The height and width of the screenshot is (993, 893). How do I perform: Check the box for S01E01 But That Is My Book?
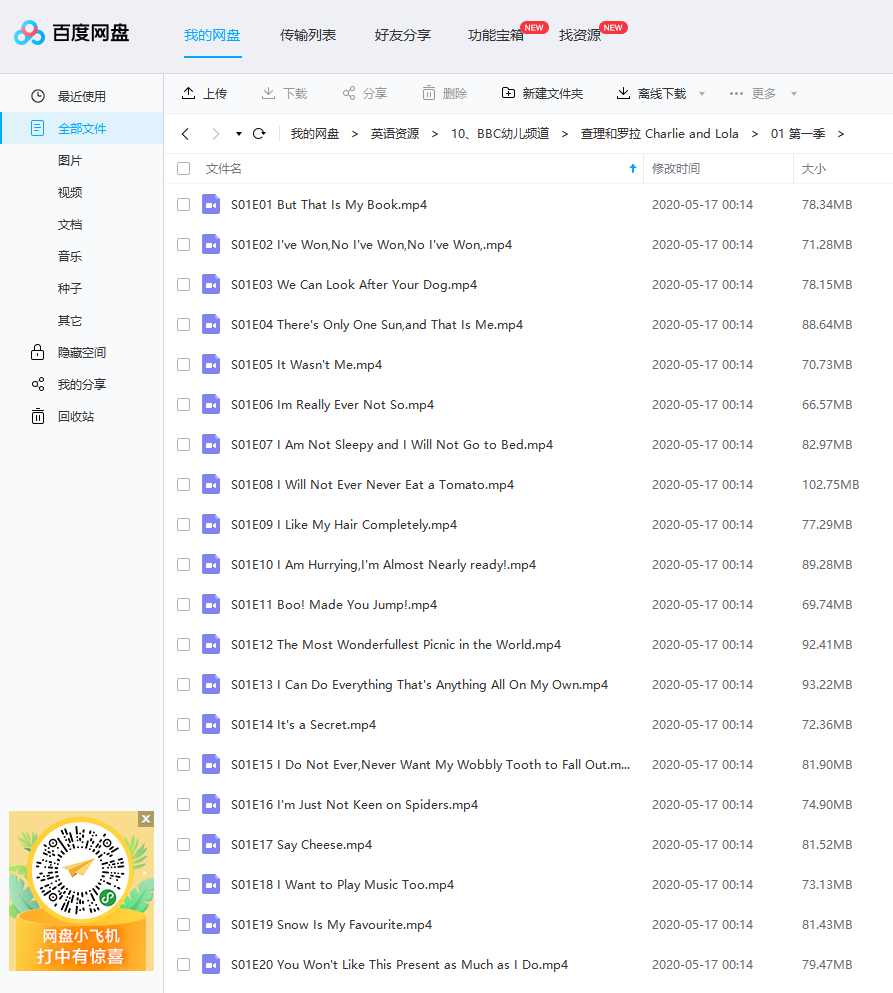pyautogui.click(x=183, y=205)
